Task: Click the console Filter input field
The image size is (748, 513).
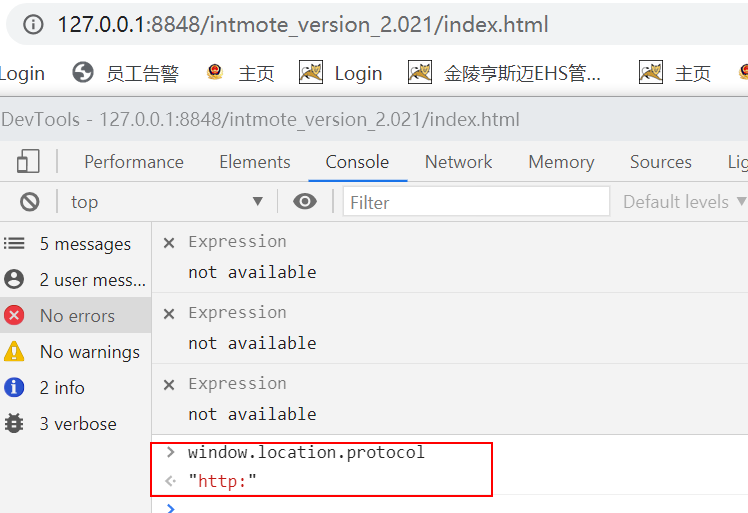Action: click(476, 202)
